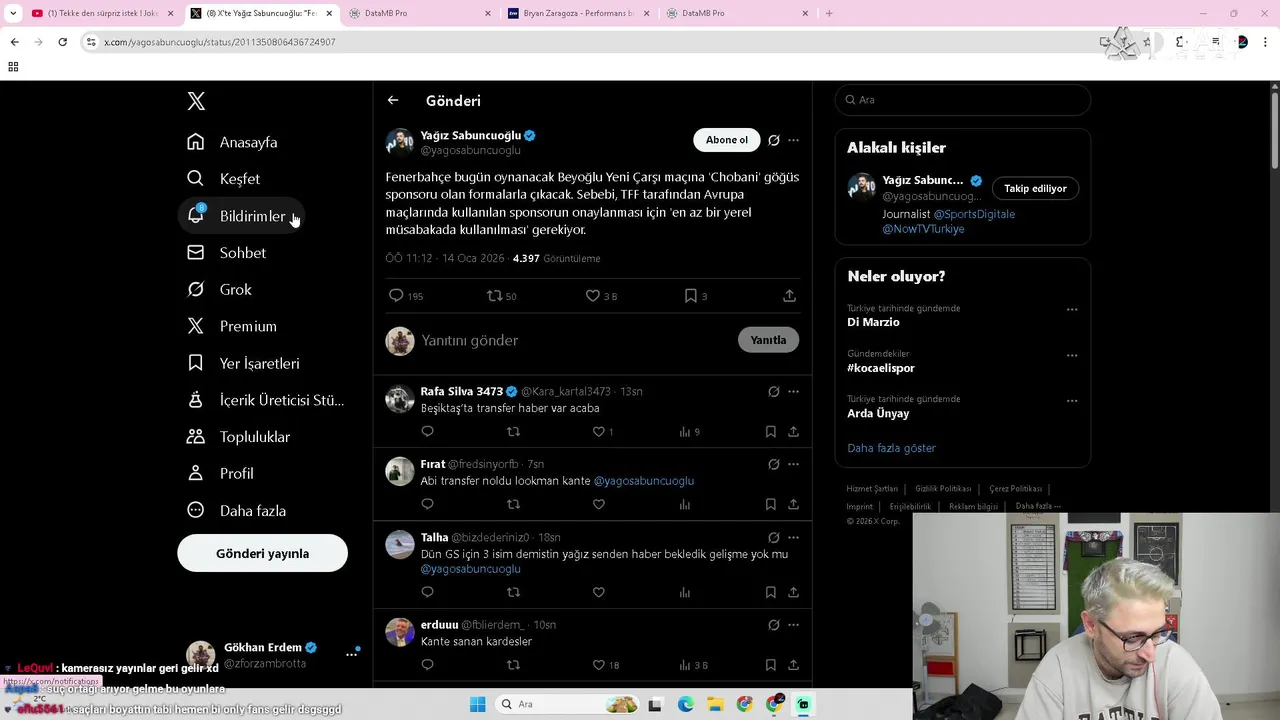Bookmark Rafa Silva 3473's reply
Viewport: 1280px width, 720px height.
point(770,432)
